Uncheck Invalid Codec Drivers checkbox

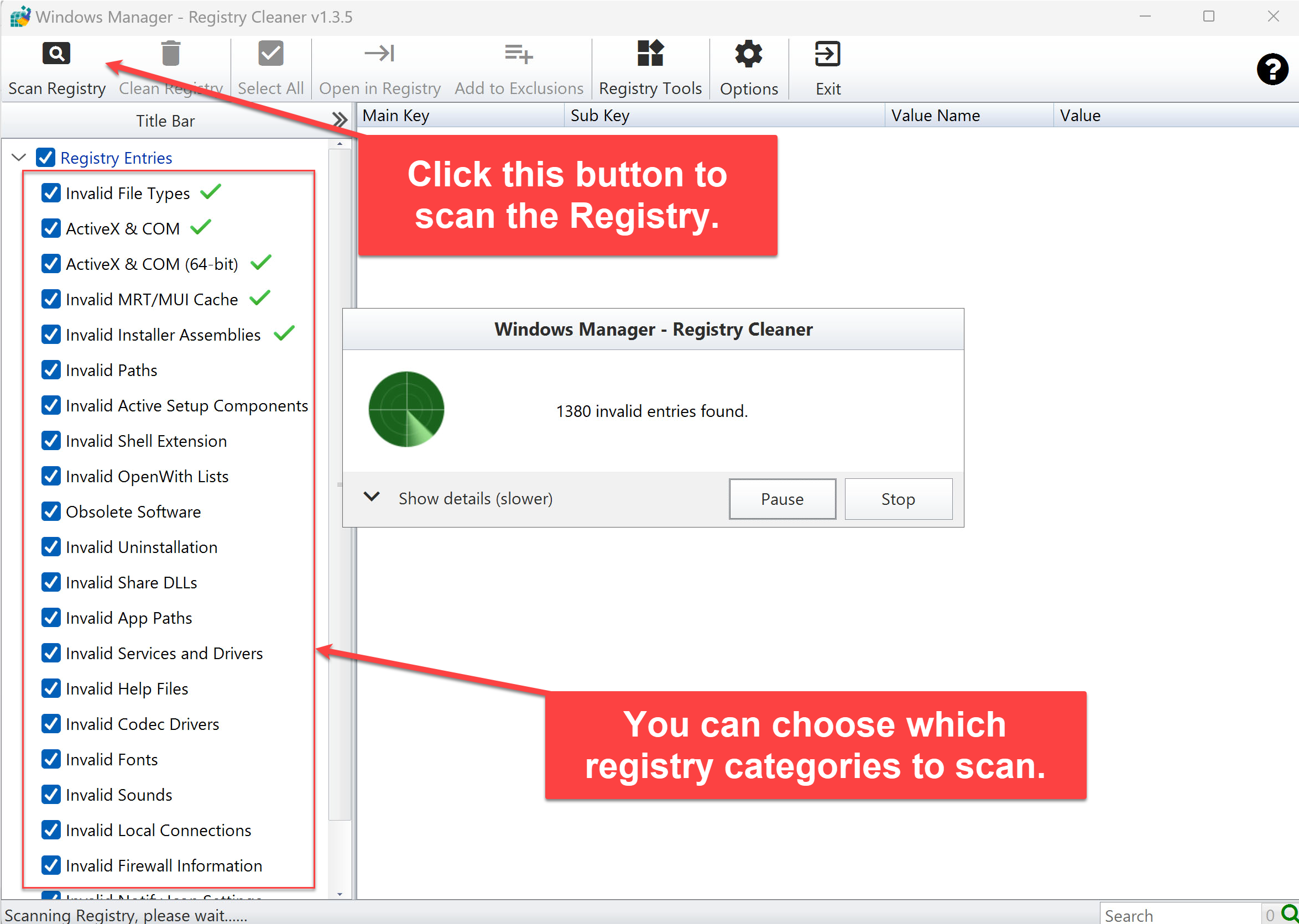tap(51, 724)
